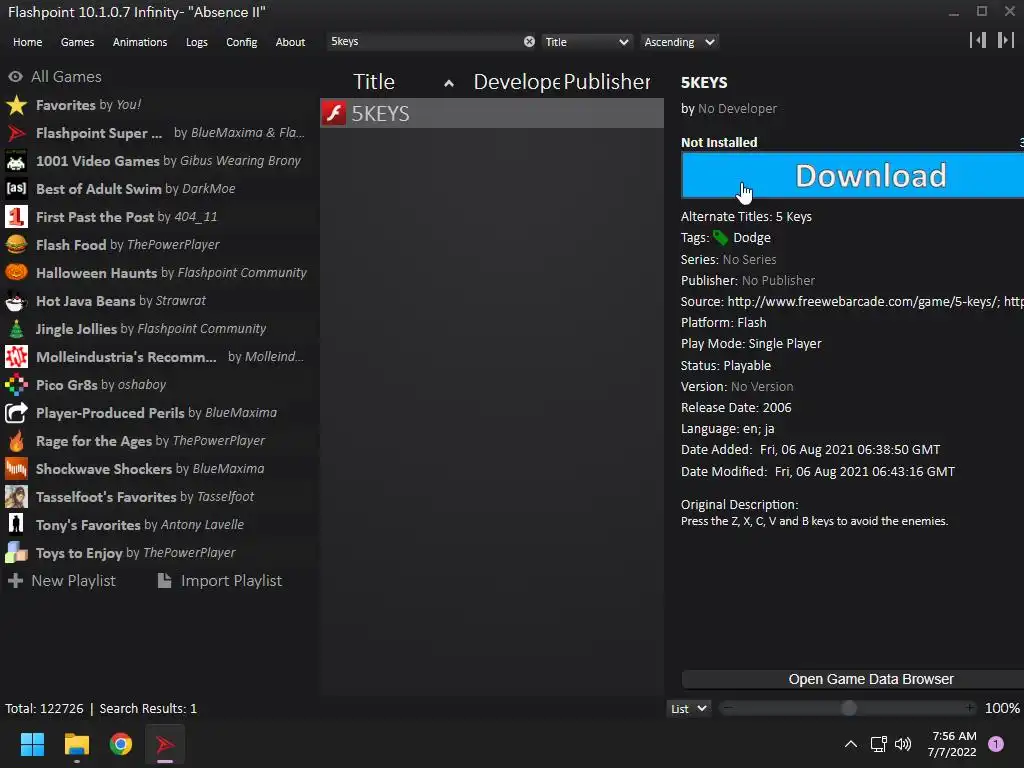Click the Flash icon beside 5KEYS
This screenshot has width=1024, height=768.
point(334,113)
